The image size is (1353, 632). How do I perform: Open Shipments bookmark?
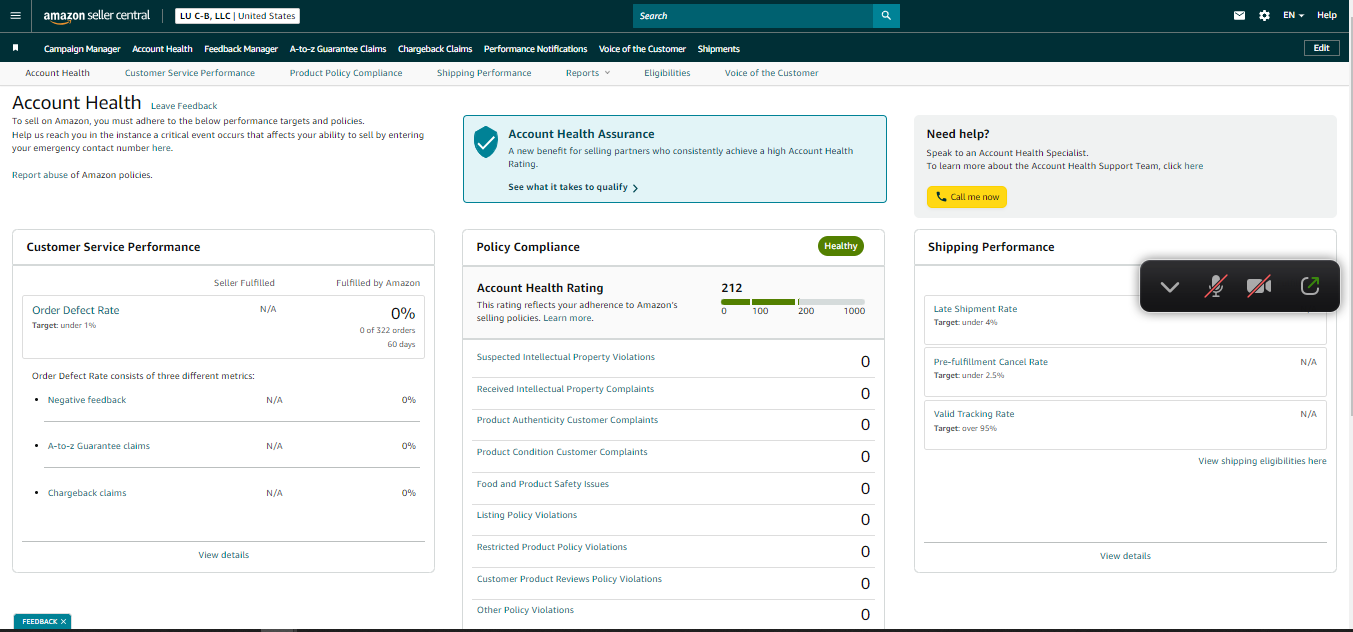click(719, 49)
